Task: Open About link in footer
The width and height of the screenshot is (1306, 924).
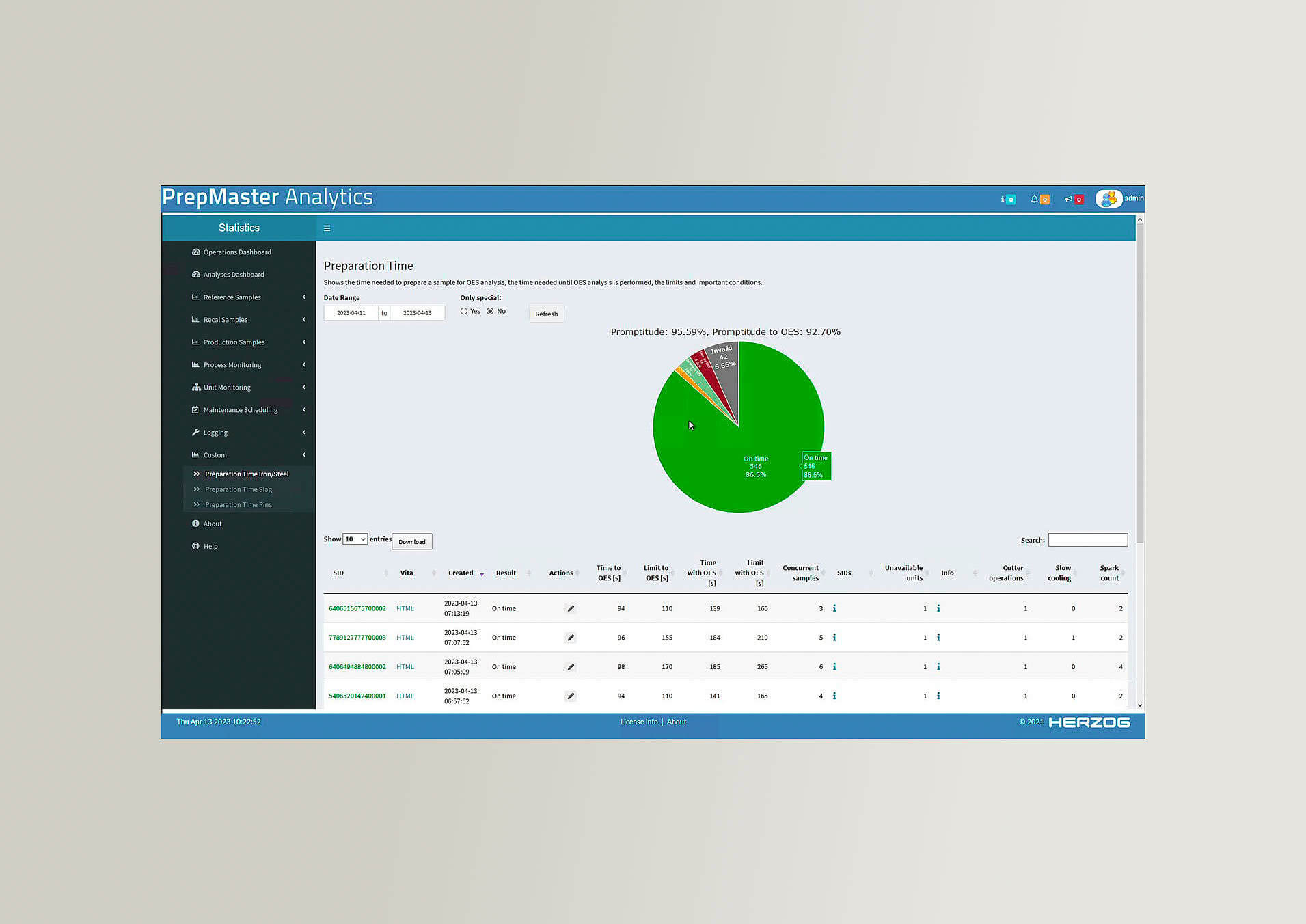Action: click(x=677, y=722)
